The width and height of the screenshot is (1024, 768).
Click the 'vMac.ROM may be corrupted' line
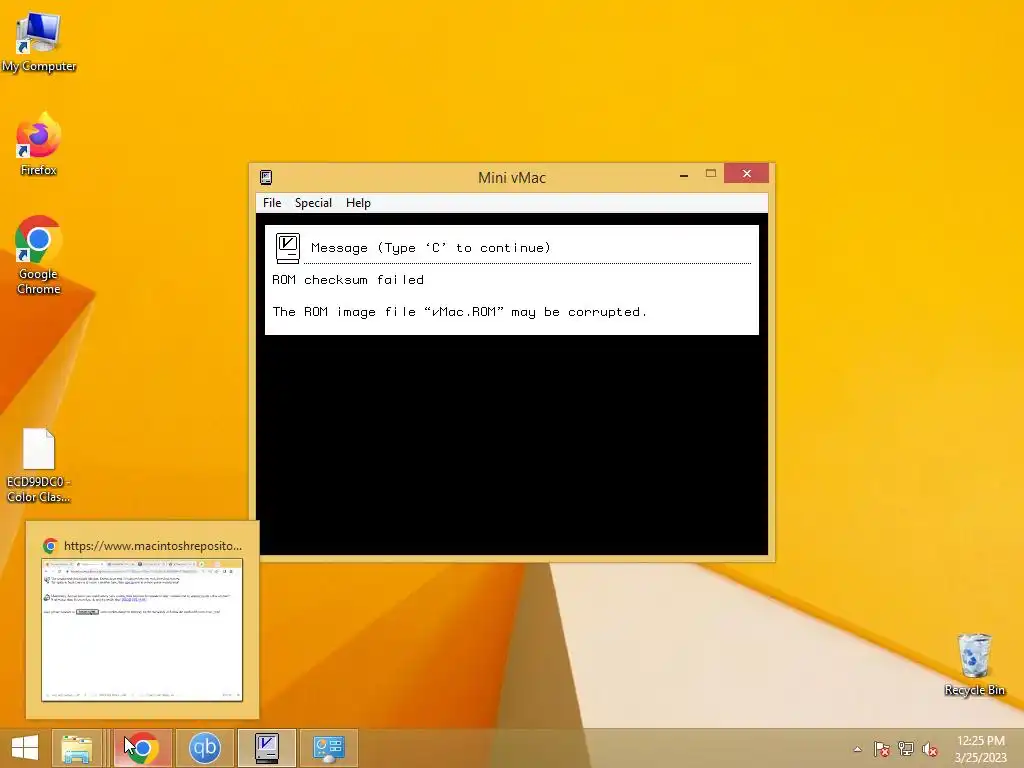pos(459,312)
